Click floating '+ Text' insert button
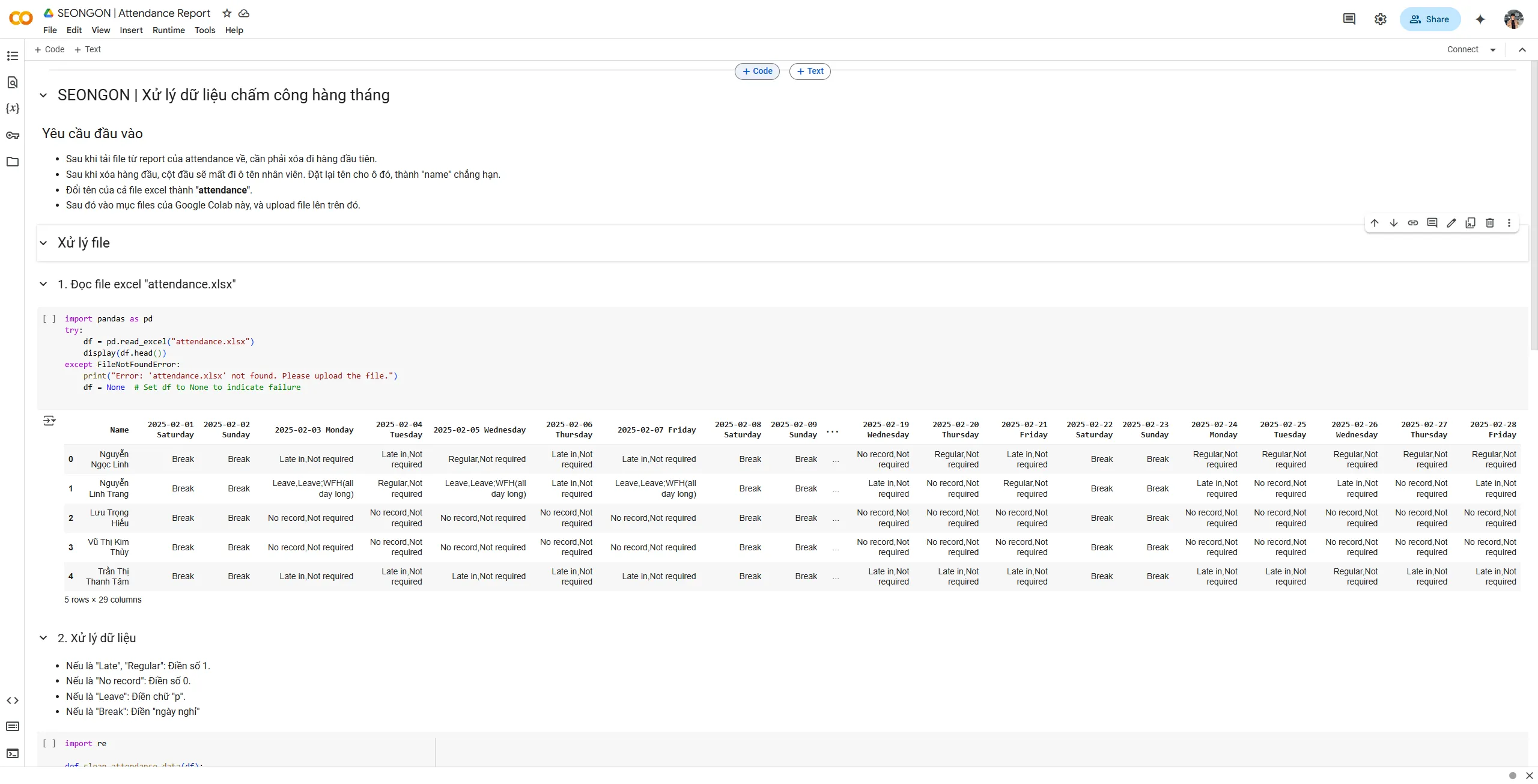 (810, 71)
